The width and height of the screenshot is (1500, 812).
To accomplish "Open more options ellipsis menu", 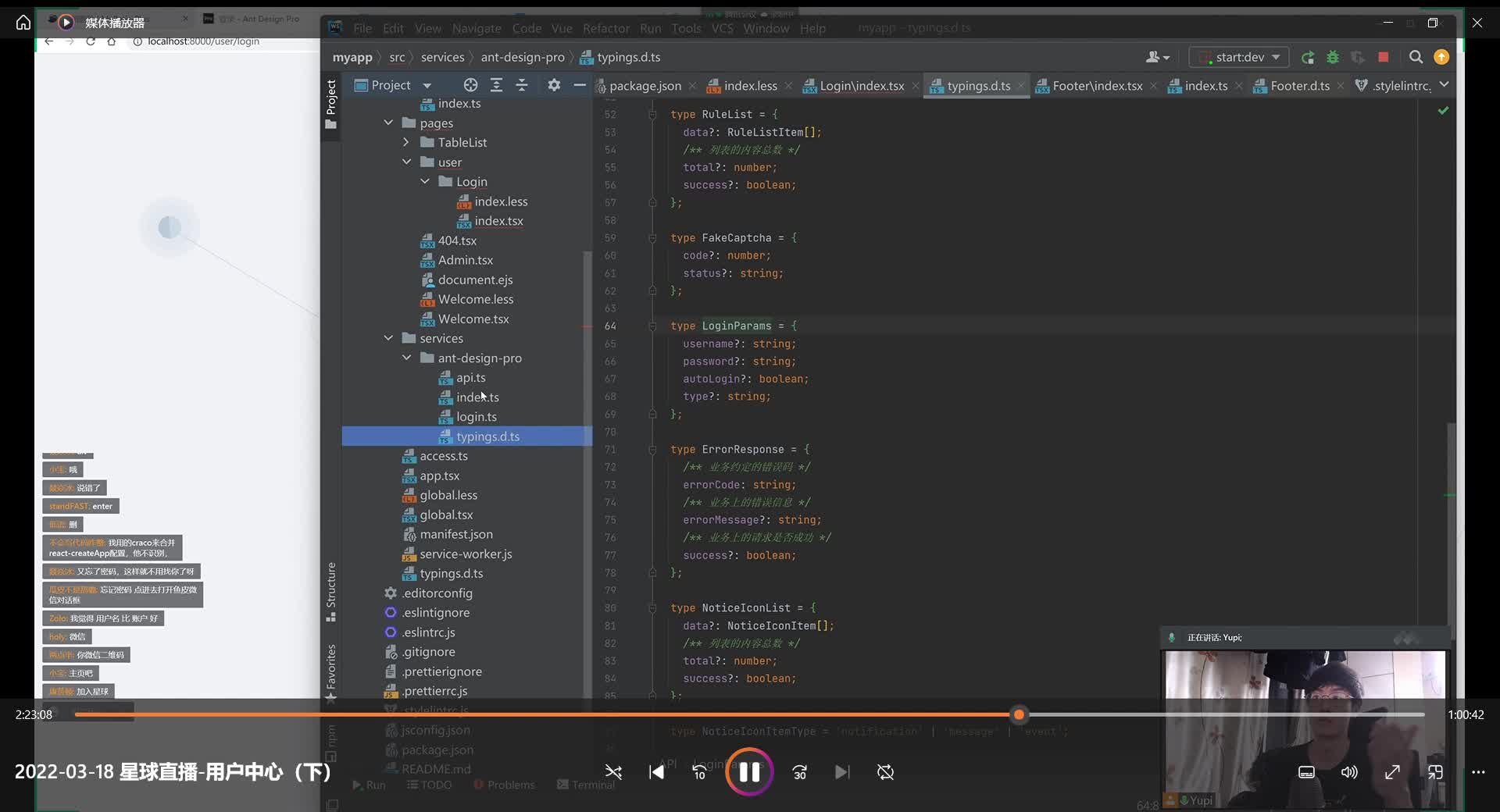I will pyautogui.click(x=1478, y=772).
